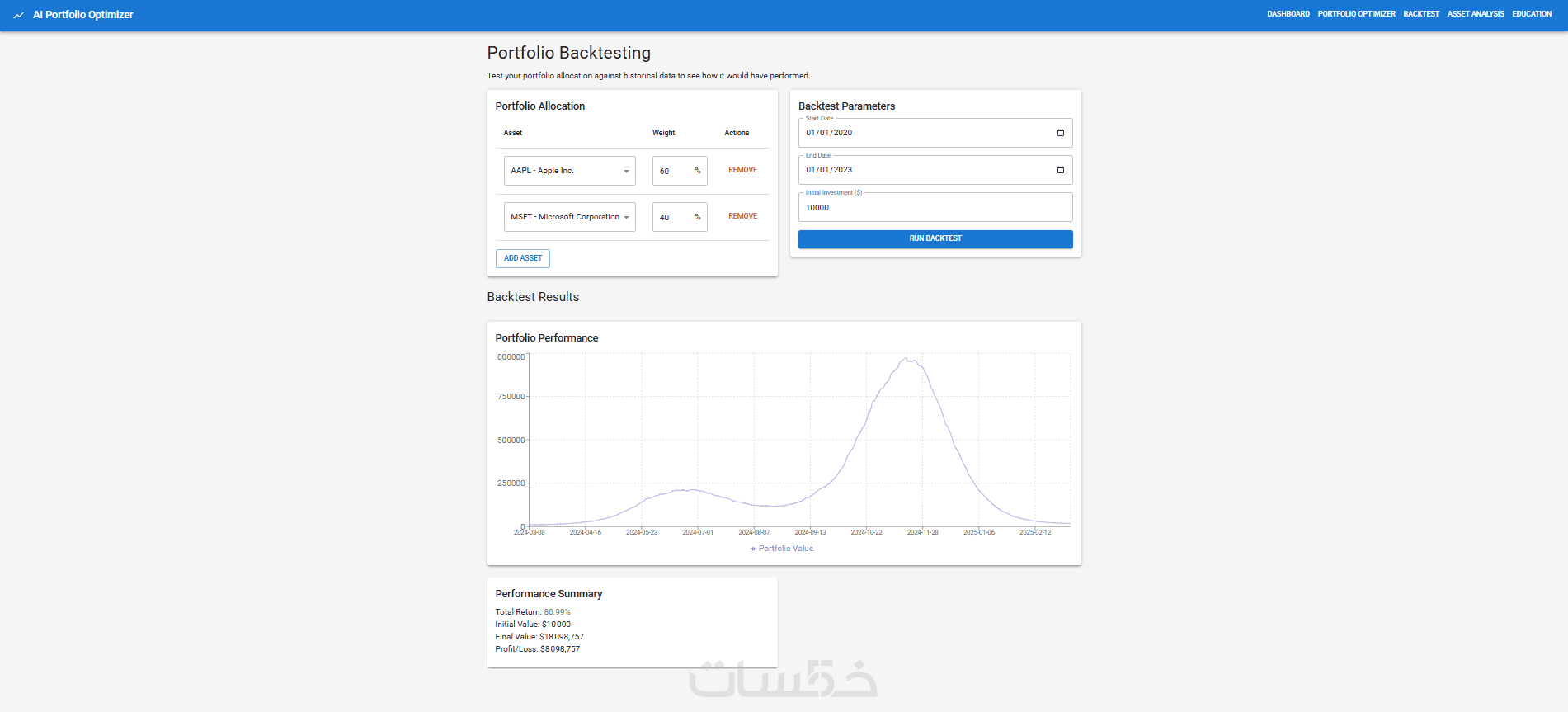Click the chart peak near 2024-11-28
This screenshot has height=712, width=1568.
coord(907,359)
